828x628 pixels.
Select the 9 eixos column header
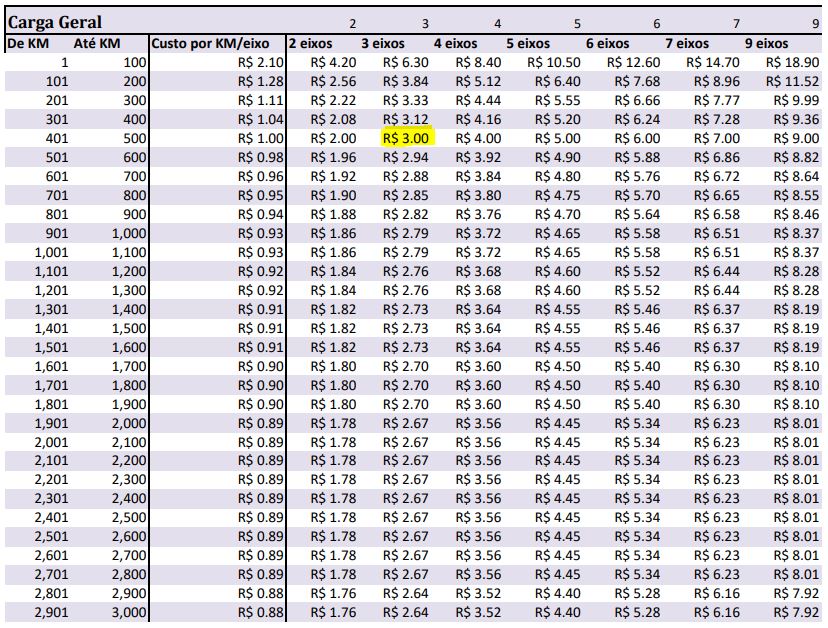[x=766, y=43]
